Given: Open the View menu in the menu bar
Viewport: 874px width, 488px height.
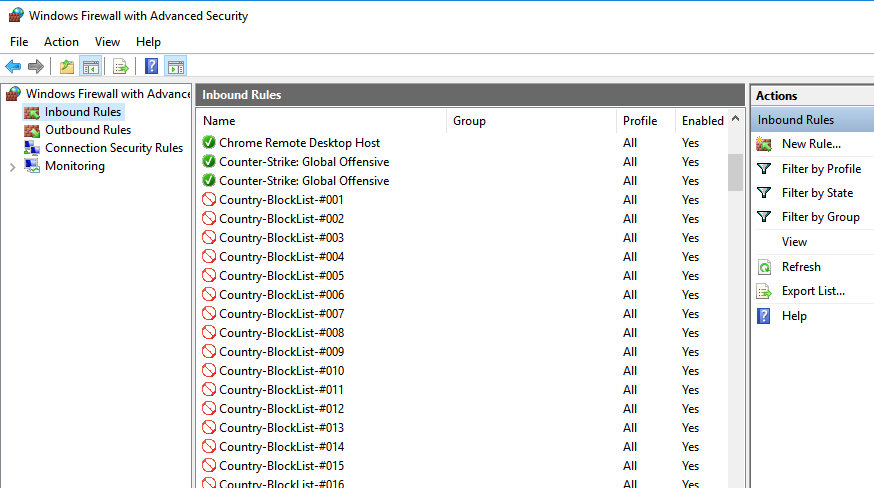Looking at the screenshot, I should [x=107, y=42].
